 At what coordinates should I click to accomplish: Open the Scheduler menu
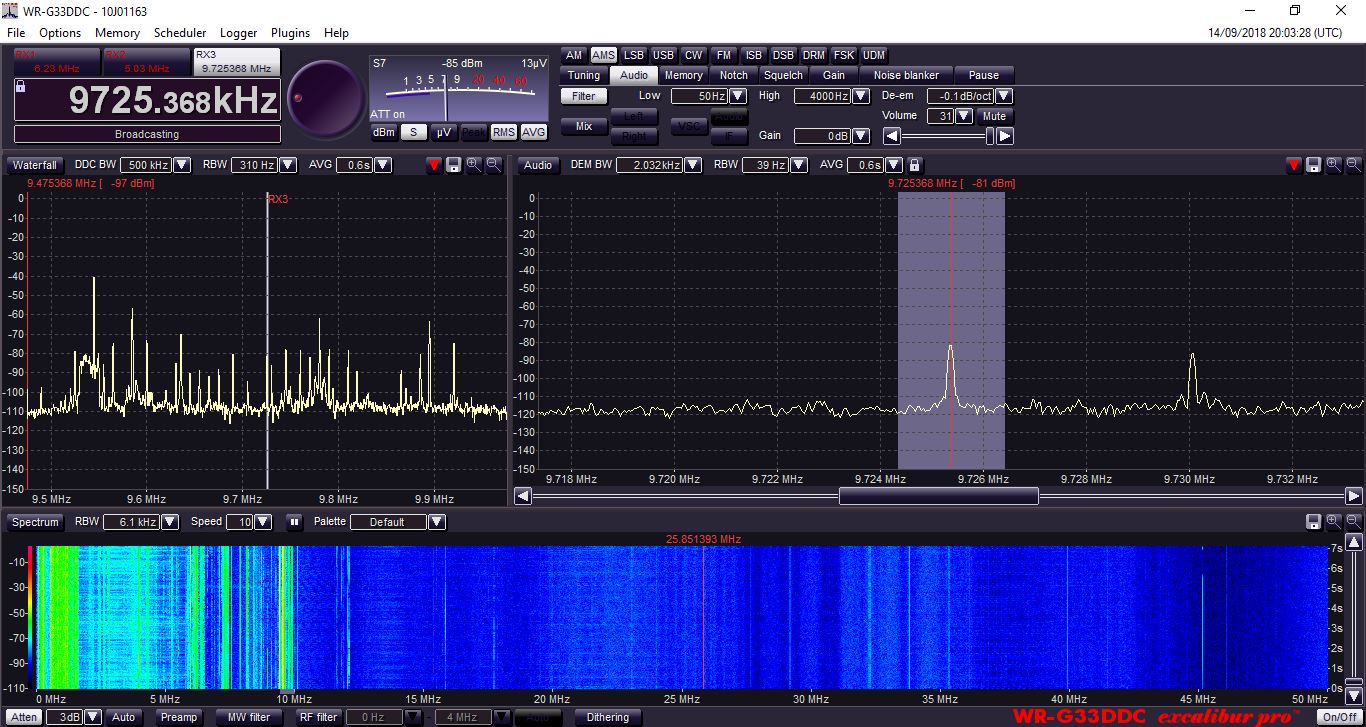[x=180, y=33]
